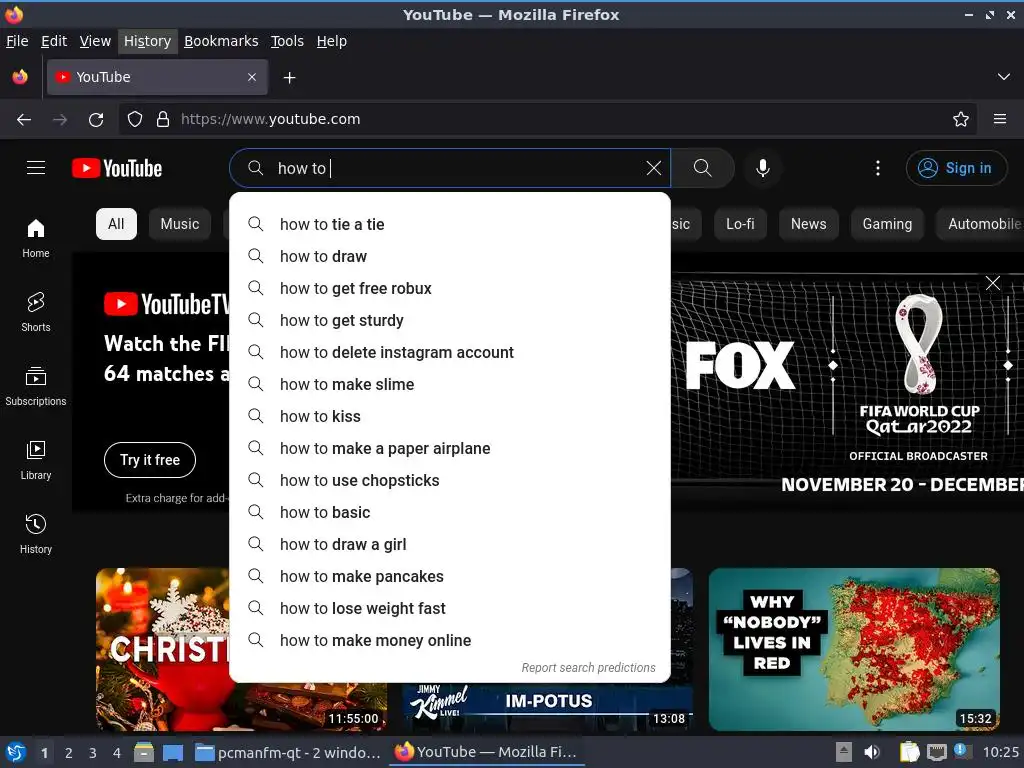The image size is (1024, 768).
Task: Open the YouTube guide hamburger menu
Action: pos(36,168)
